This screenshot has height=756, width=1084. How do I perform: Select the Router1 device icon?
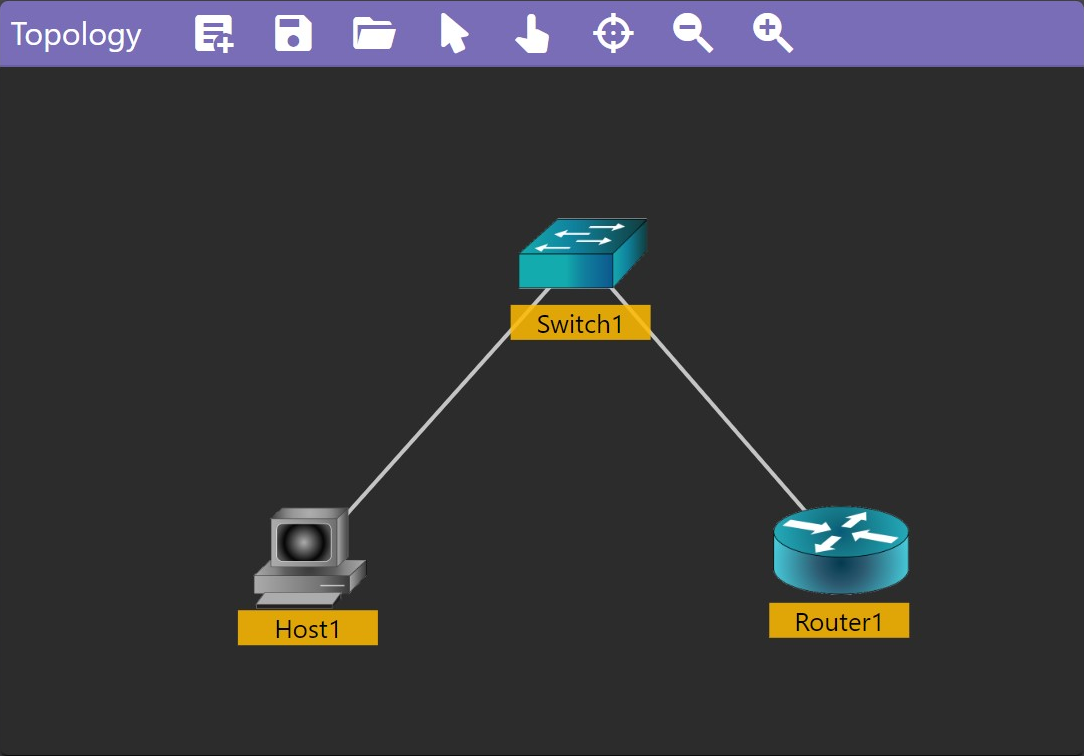pos(840,549)
